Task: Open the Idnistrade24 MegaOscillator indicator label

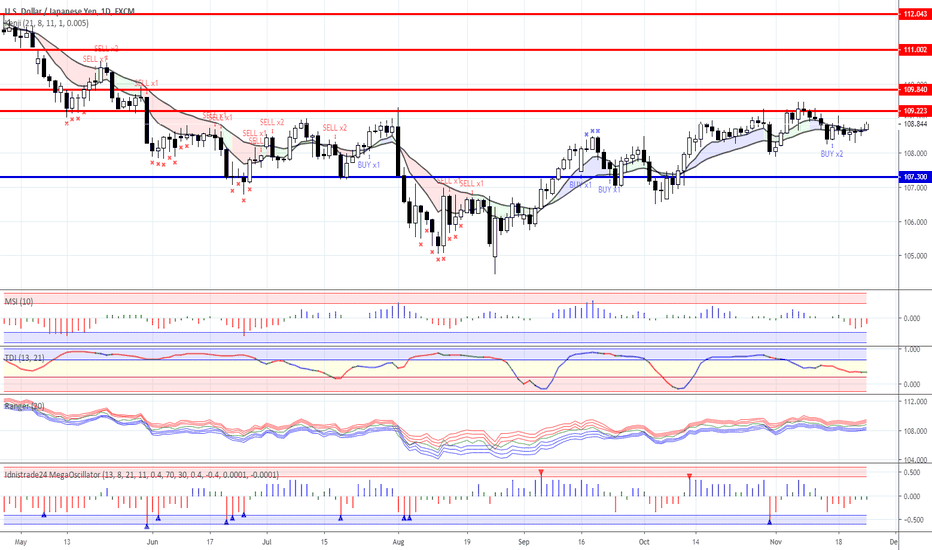Action: point(140,474)
